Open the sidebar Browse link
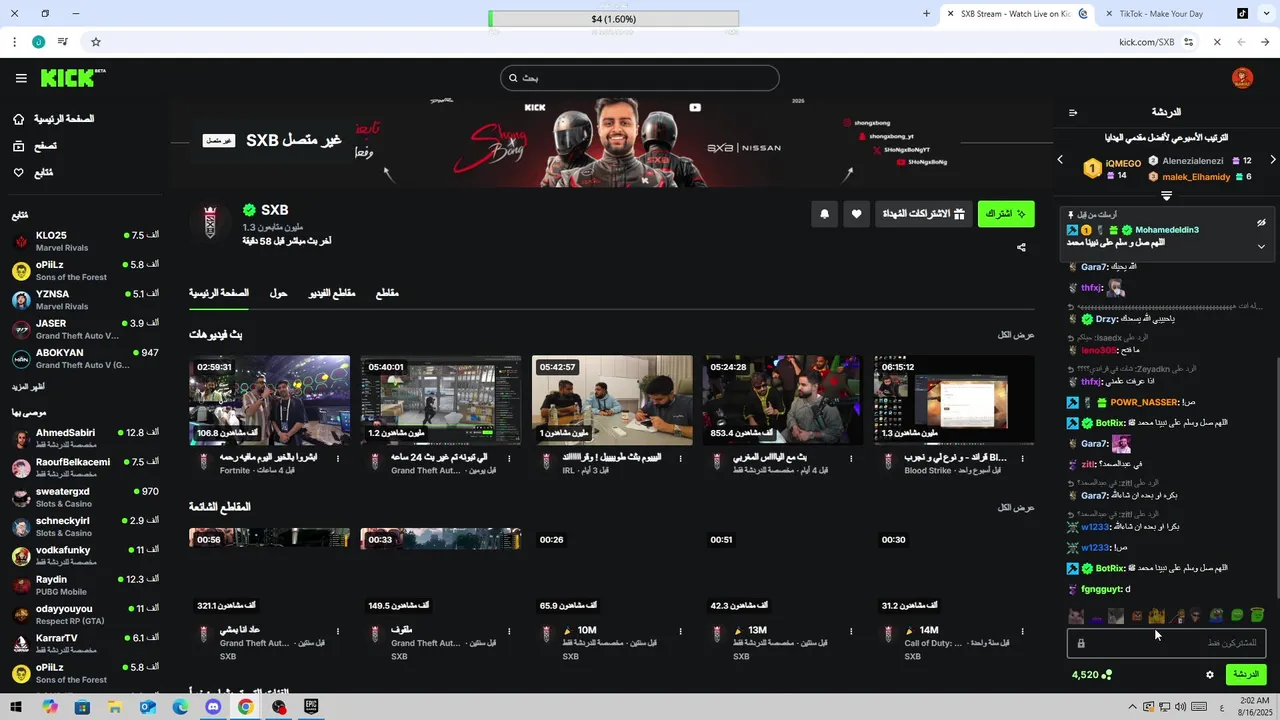Screen dimensions: 1280x720 tap(34, 146)
